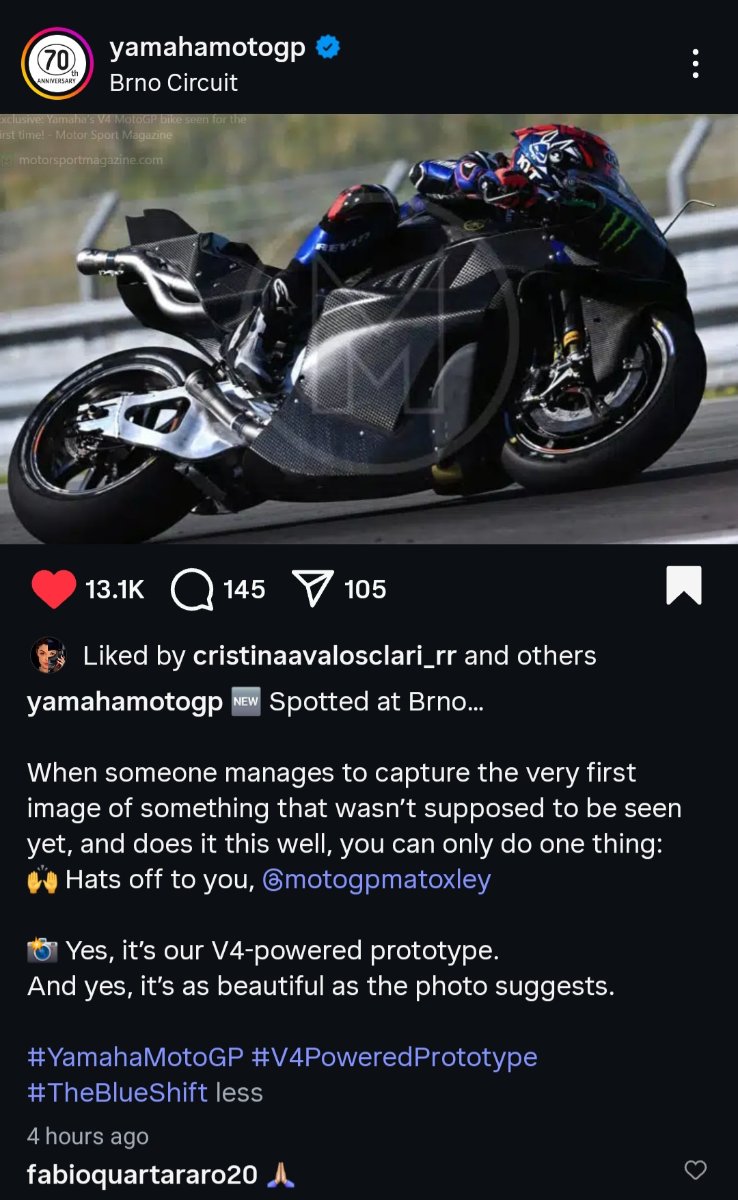The width and height of the screenshot is (738, 1200).
Task: Open Brno Circuit location page
Action: (174, 83)
